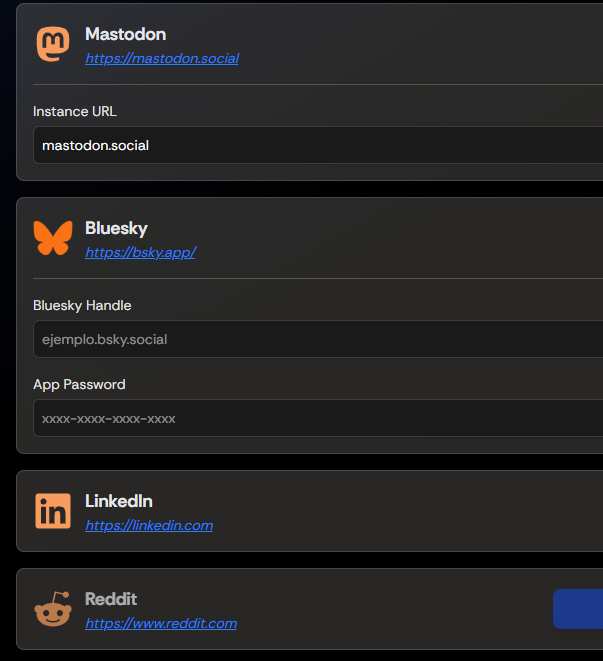Click the Bluesky heading text
The image size is (603, 661).
(116, 229)
